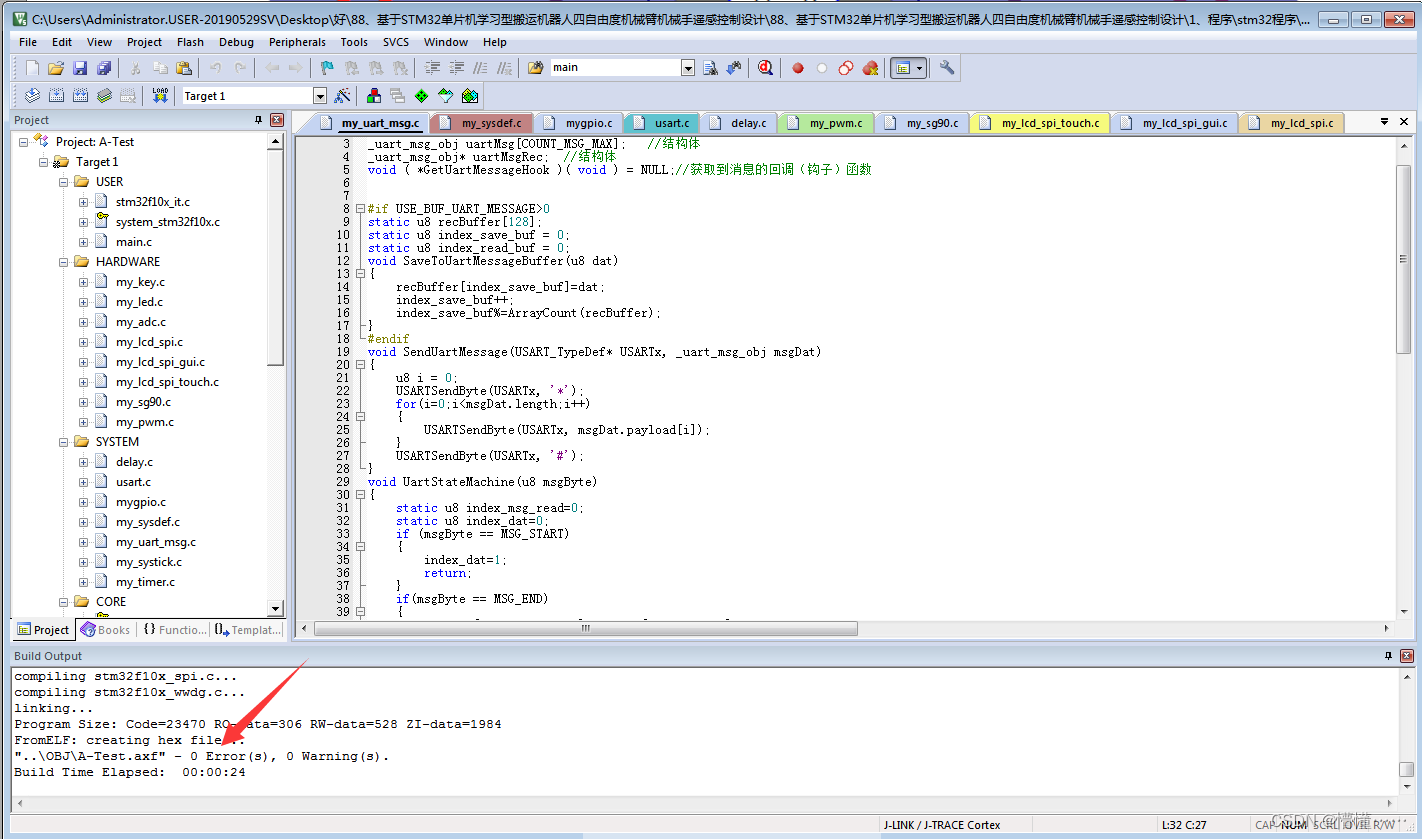The image size is (1422, 839).
Task: Switch to the my_lcd_spi_touch.c editor tab
Action: coord(1040,123)
